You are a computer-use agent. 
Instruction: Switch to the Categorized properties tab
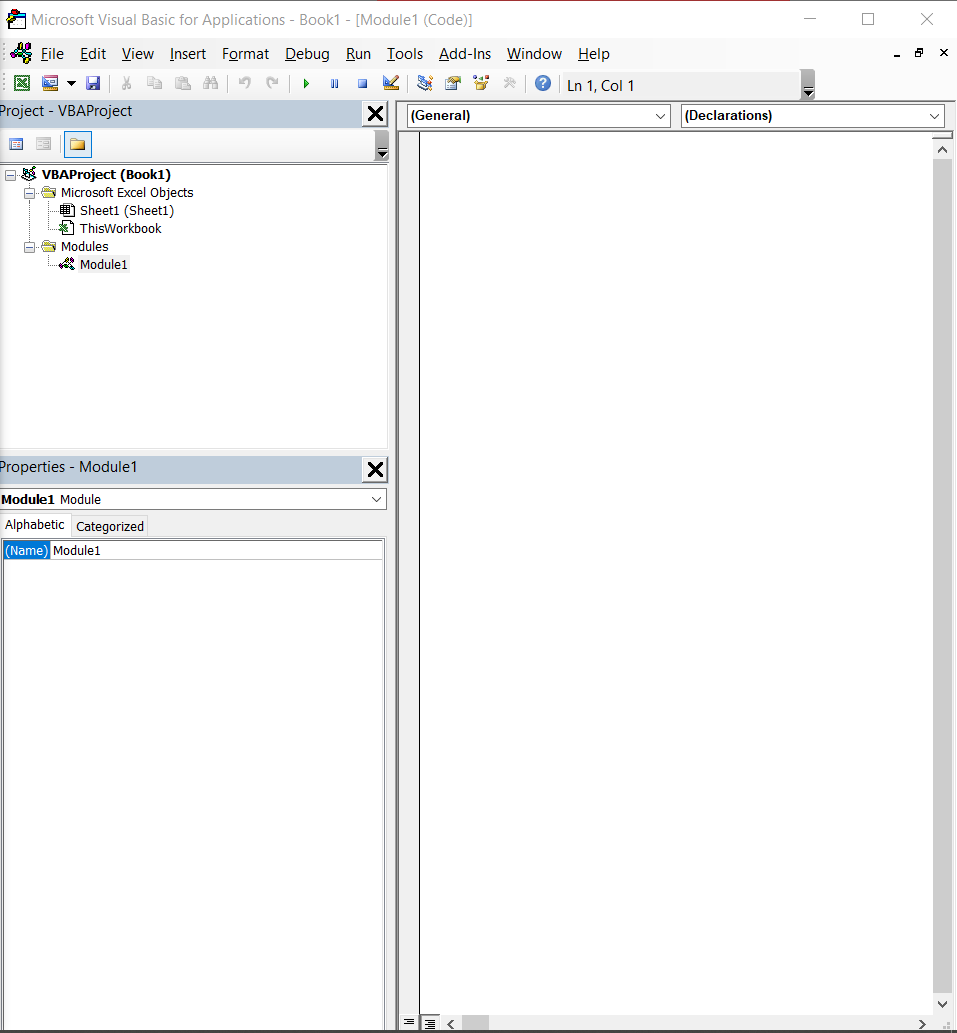click(109, 525)
